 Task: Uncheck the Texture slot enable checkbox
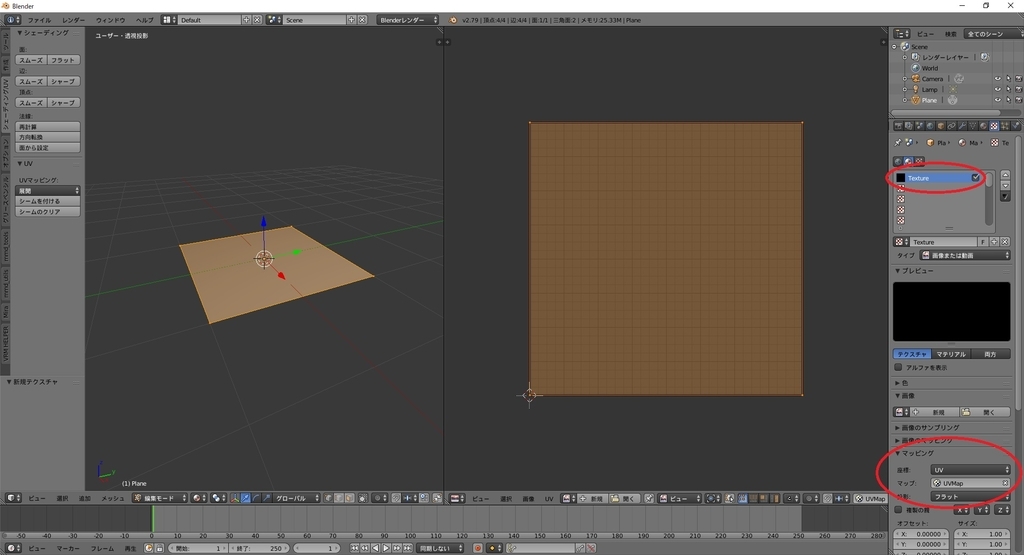pos(976,178)
